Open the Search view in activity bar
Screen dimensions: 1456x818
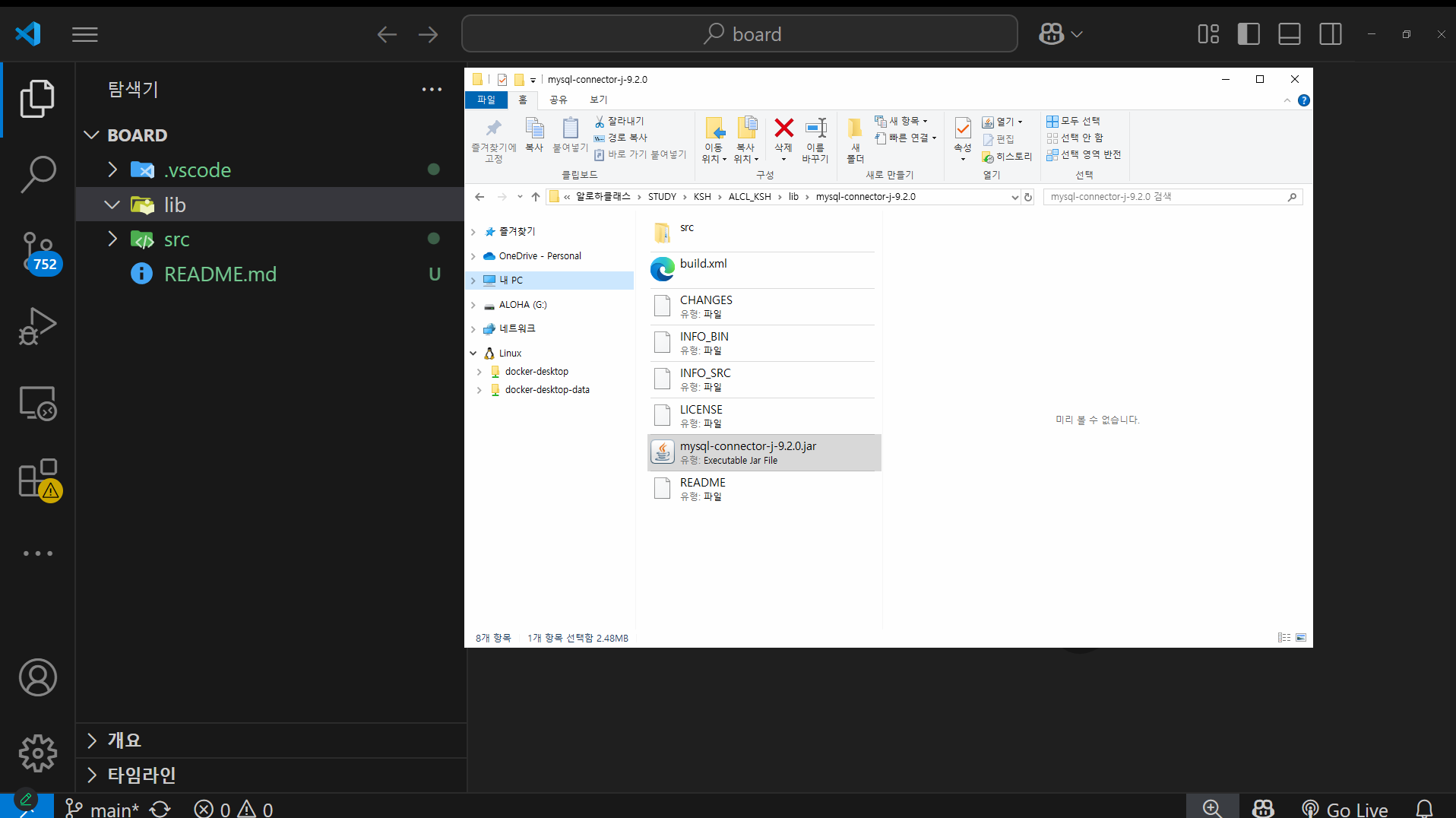(x=37, y=175)
